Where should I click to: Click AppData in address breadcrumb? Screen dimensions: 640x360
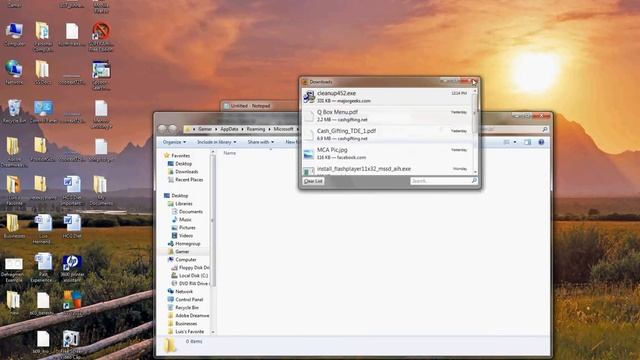tap(229, 129)
